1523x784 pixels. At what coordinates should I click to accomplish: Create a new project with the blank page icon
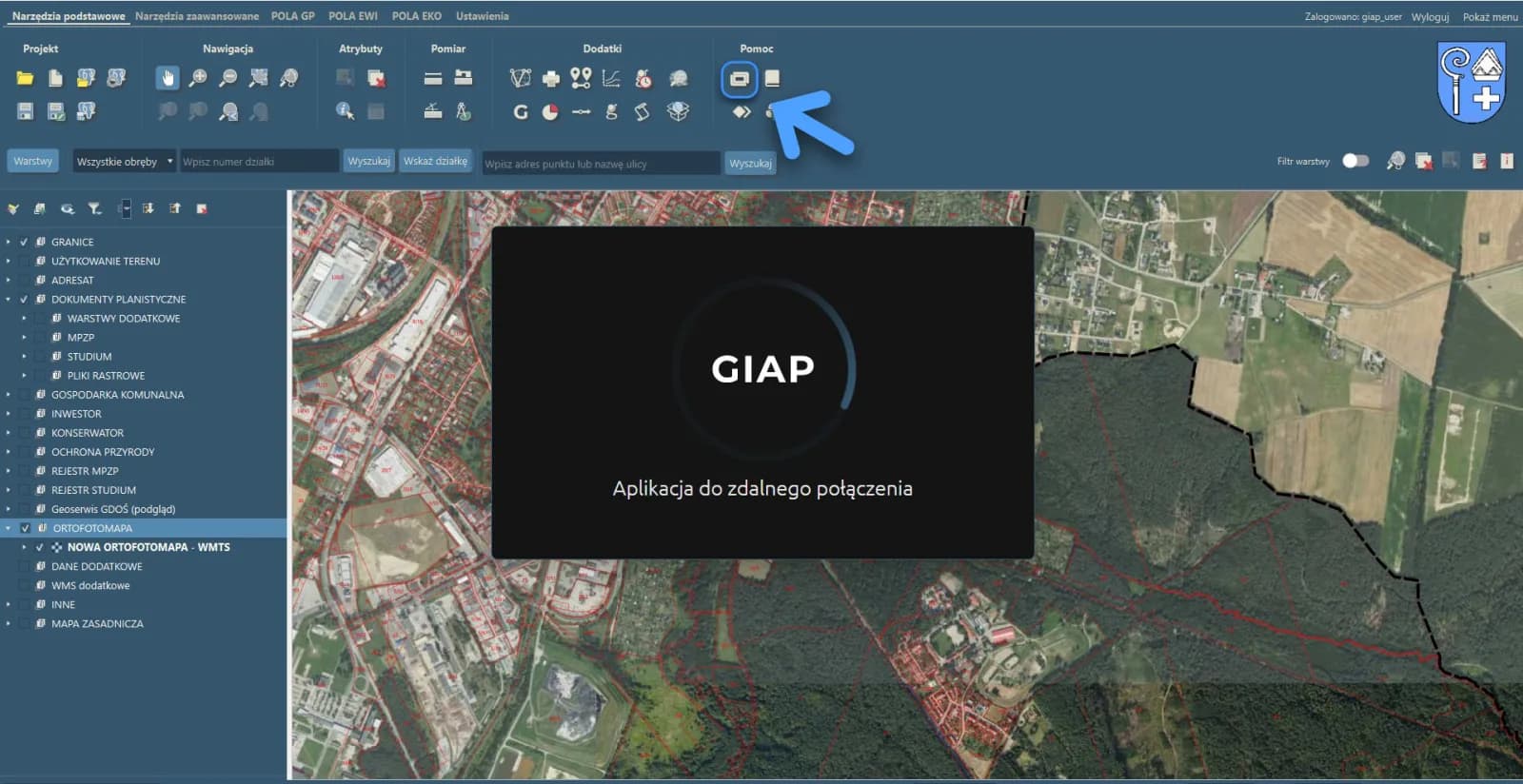point(55,78)
